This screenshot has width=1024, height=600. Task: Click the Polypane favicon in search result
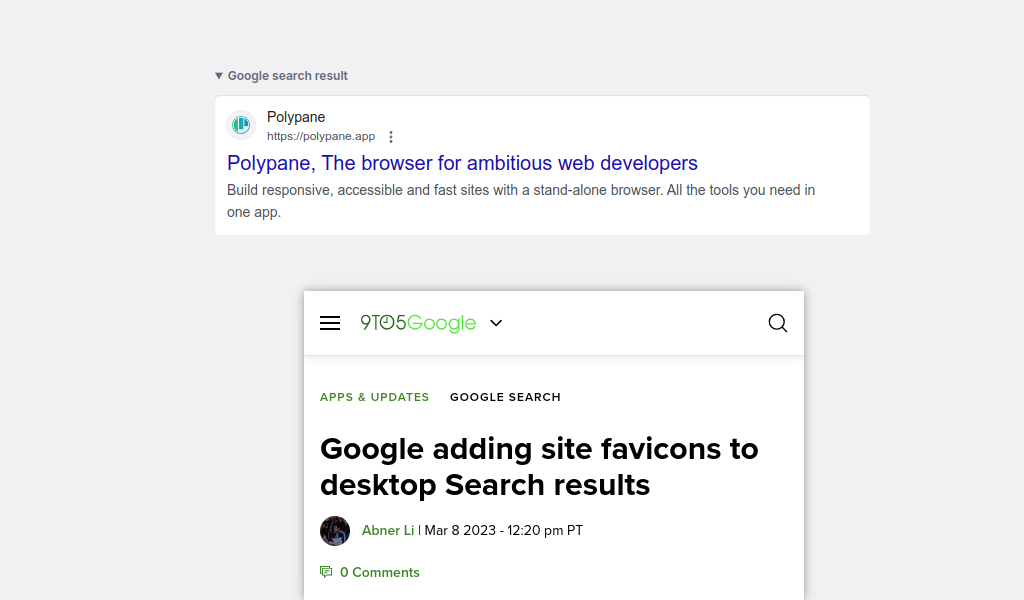(x=241, y=125)
